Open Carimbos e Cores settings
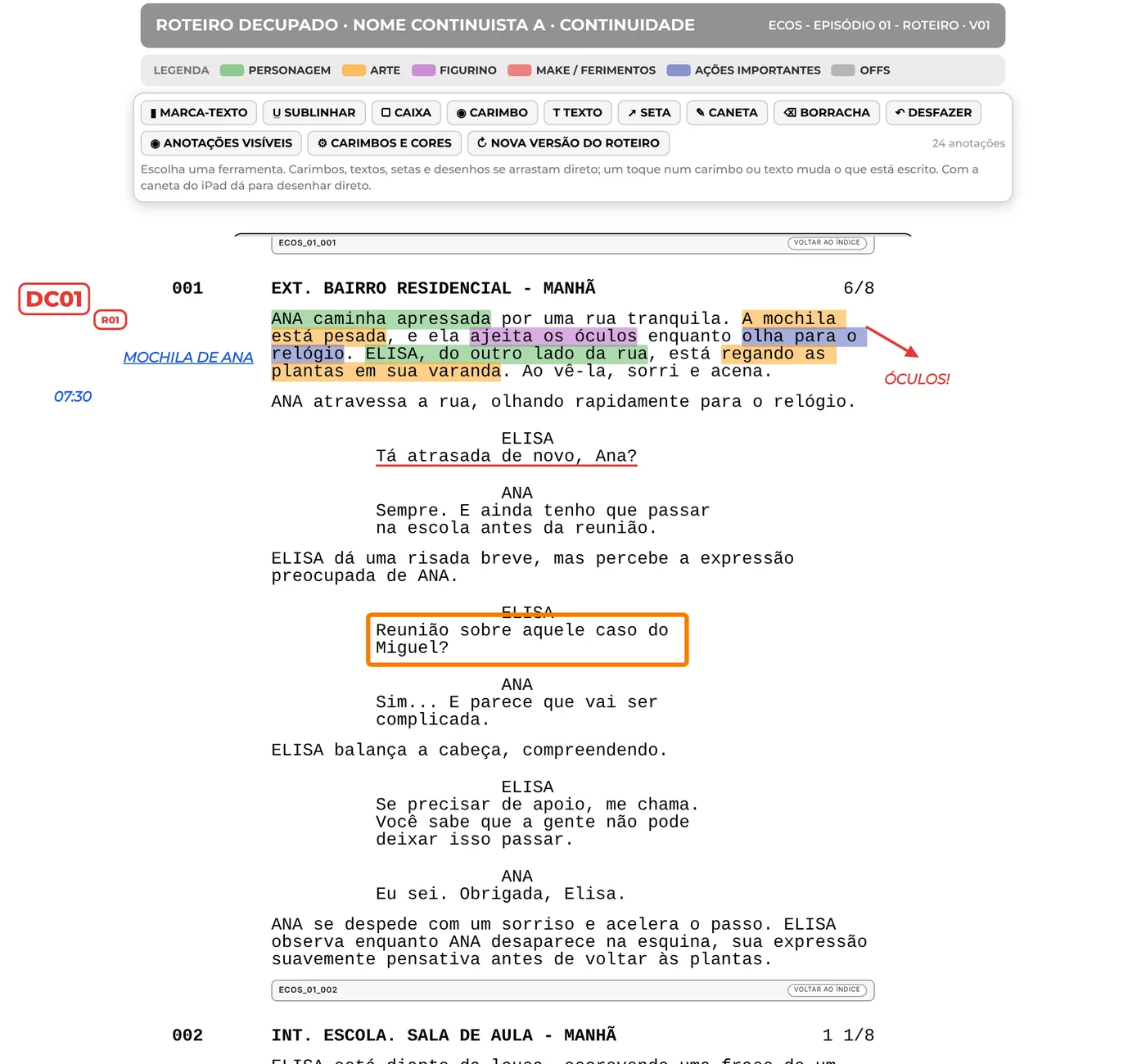The image size is (1146, 1064). [385, 142]
